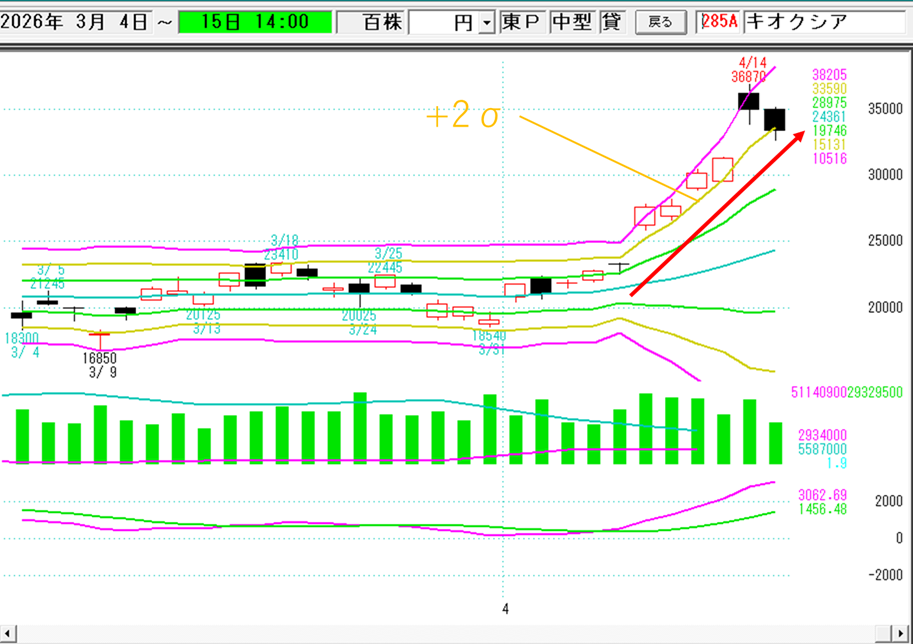Click the 貸 margin indicator
913x644 pixels.
(610, 22)
